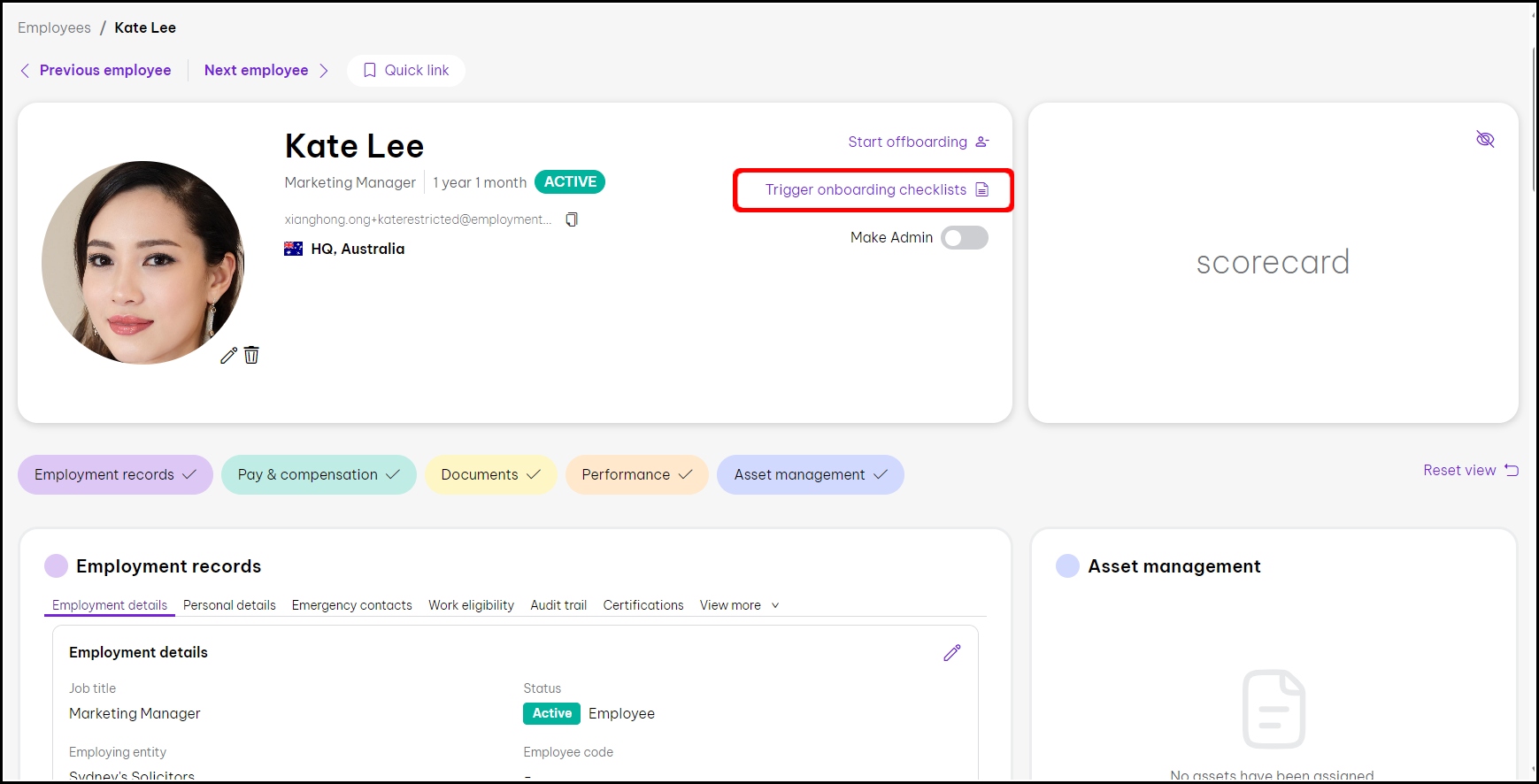Image resolution: width=1539 pixels, height=784 pixels.
Task: Copy email address using the copy icon
Action: tap(572, 219)
